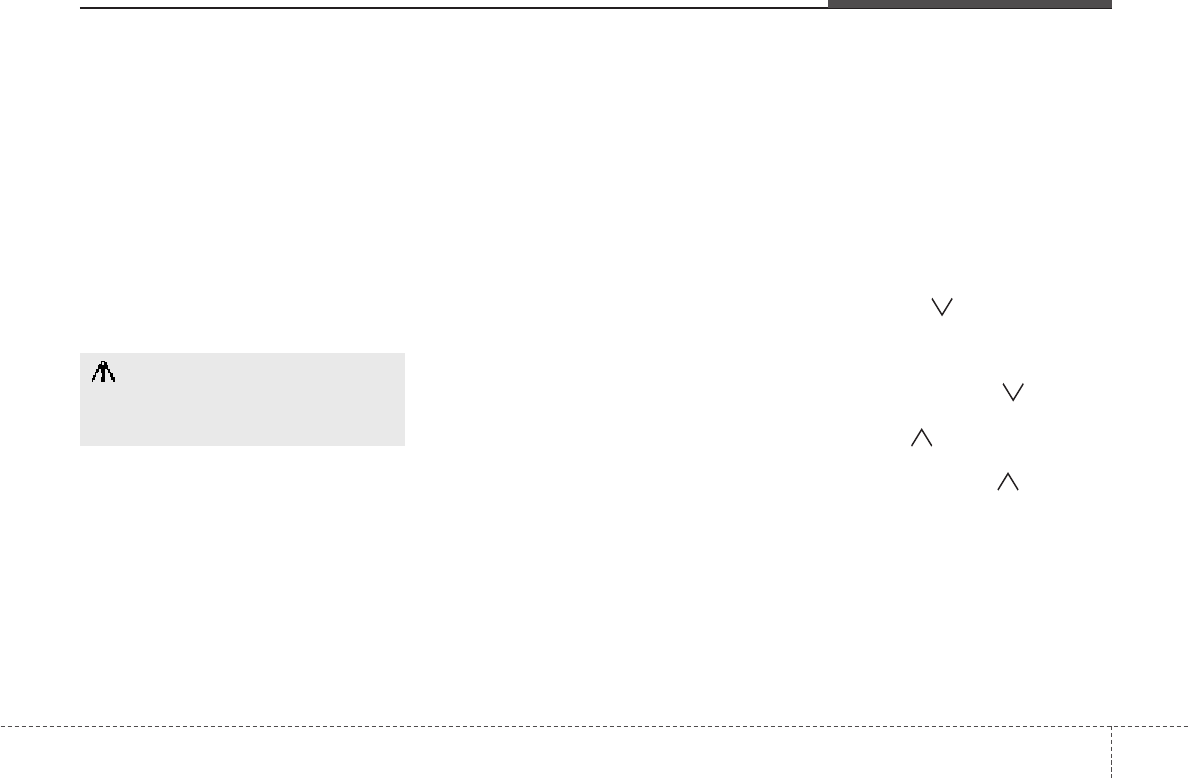Click the thin horizontal rule at page top

[450, 8]
